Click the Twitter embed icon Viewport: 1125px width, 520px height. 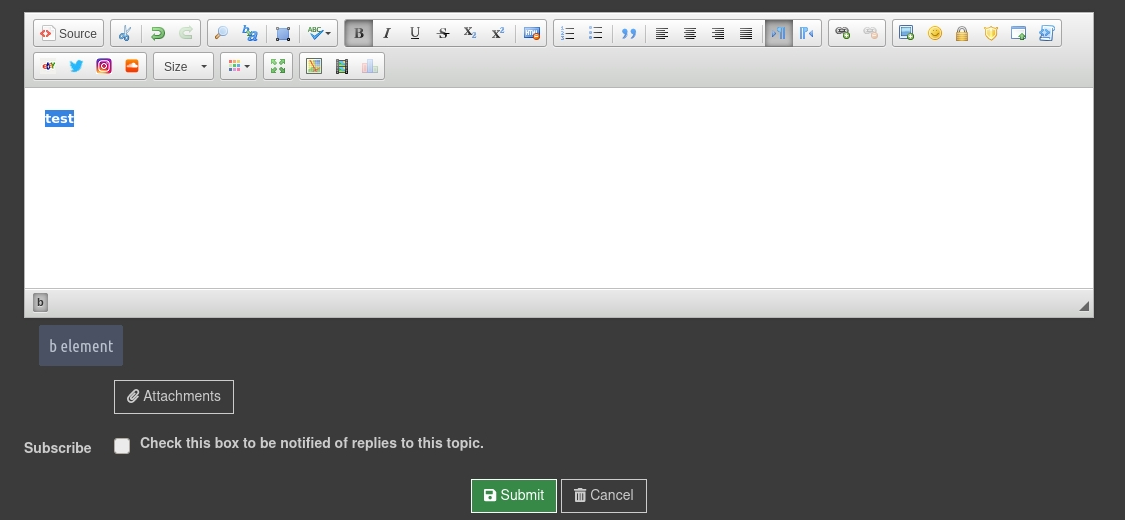pos(76,66)
